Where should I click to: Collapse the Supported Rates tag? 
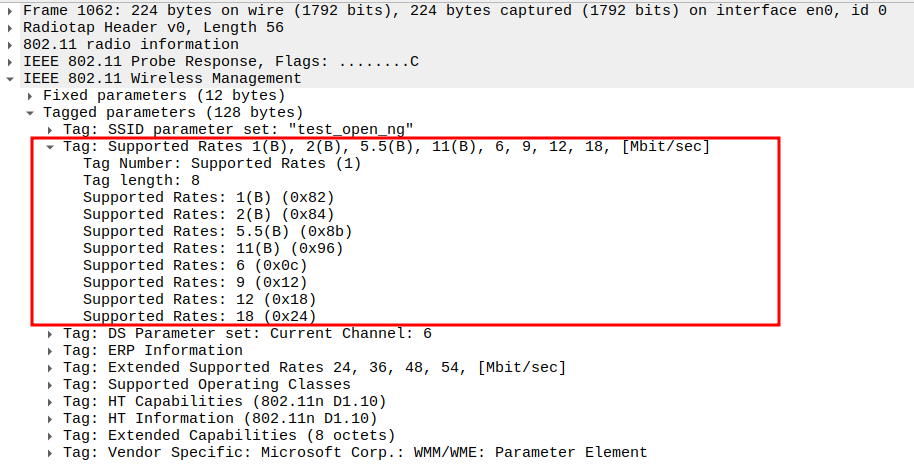(51, 147)
